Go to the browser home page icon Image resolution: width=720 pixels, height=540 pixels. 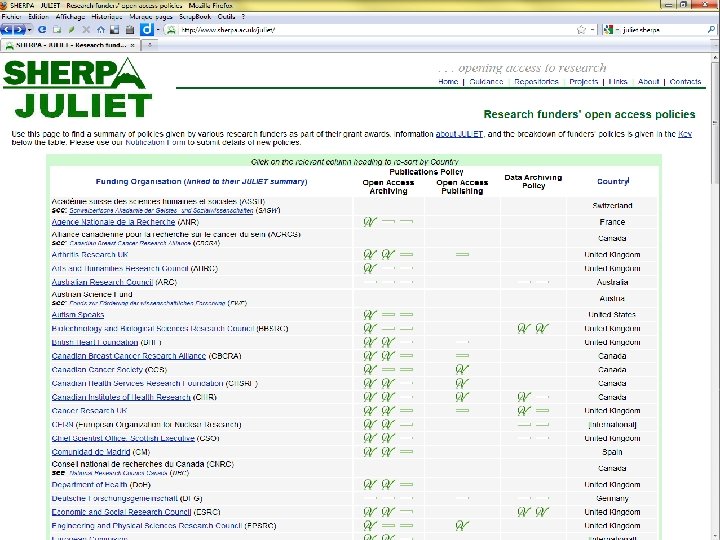(101, 30)
